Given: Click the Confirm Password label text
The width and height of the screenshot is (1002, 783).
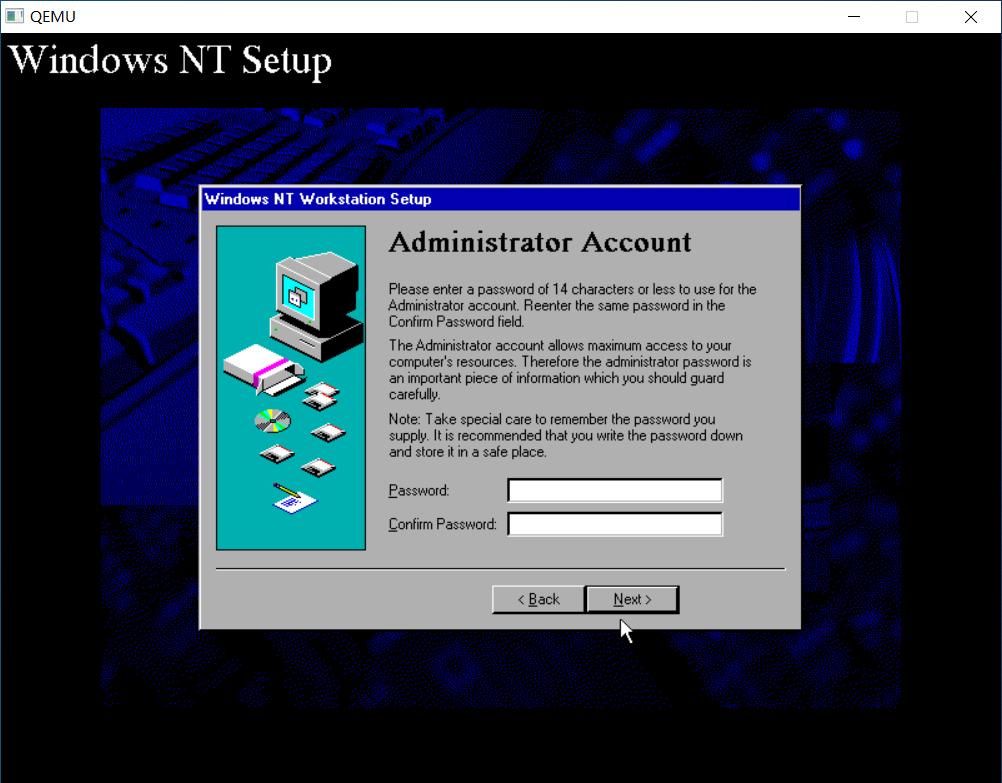Looking at the screenshot, I should (440, 524).
